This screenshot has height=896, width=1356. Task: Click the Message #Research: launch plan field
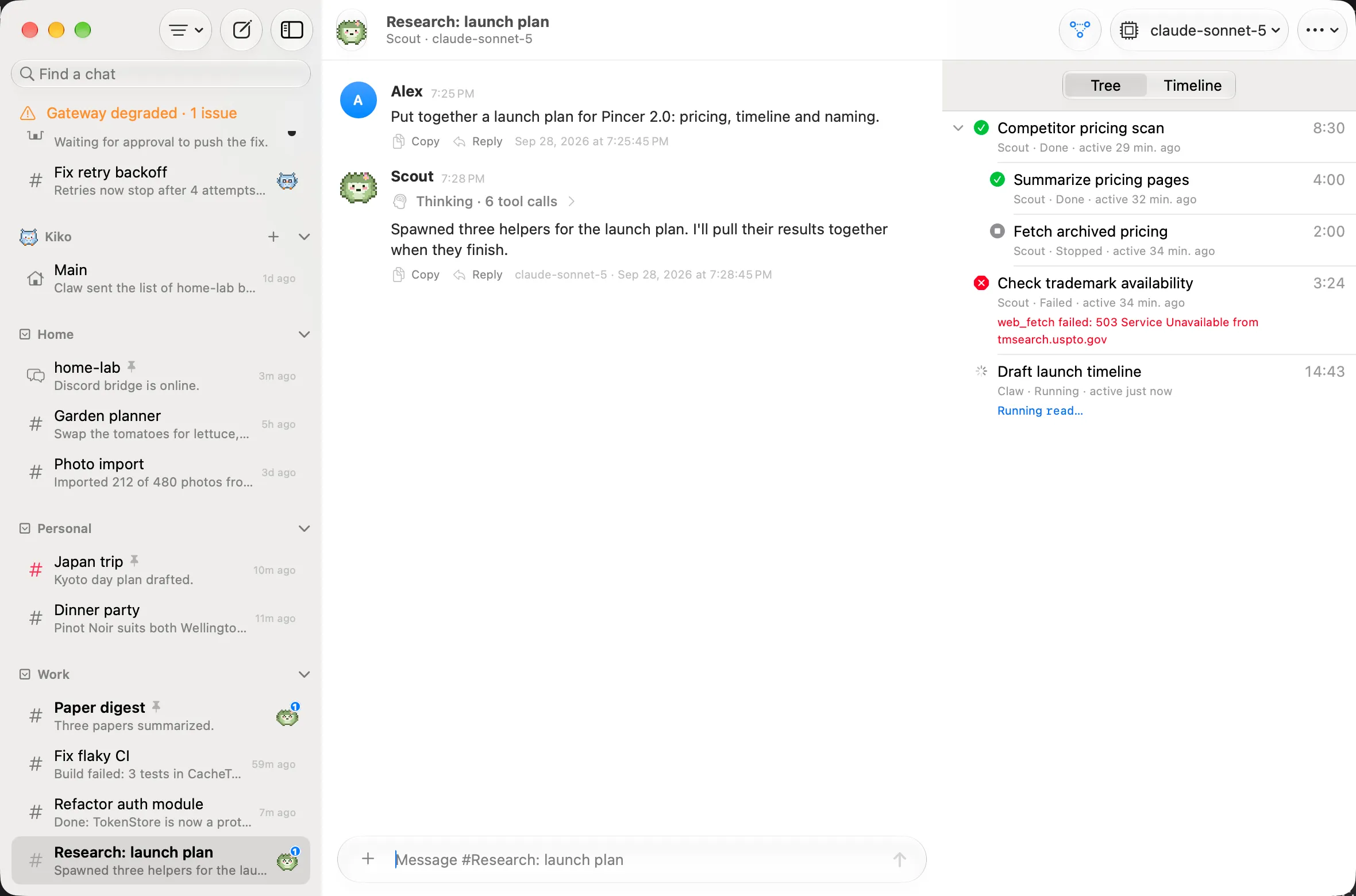click(x=632, y=859)
